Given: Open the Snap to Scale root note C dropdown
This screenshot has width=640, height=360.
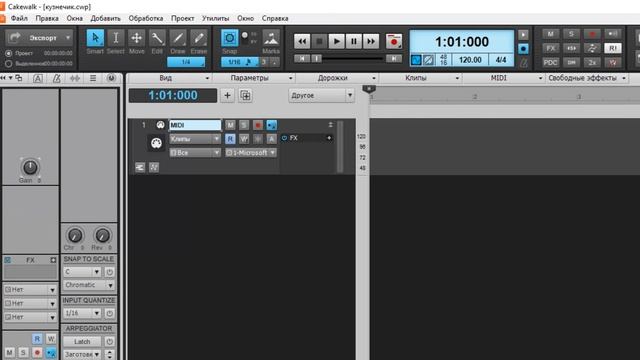Looking at the screenshot, I should click(x=82, y=272).
